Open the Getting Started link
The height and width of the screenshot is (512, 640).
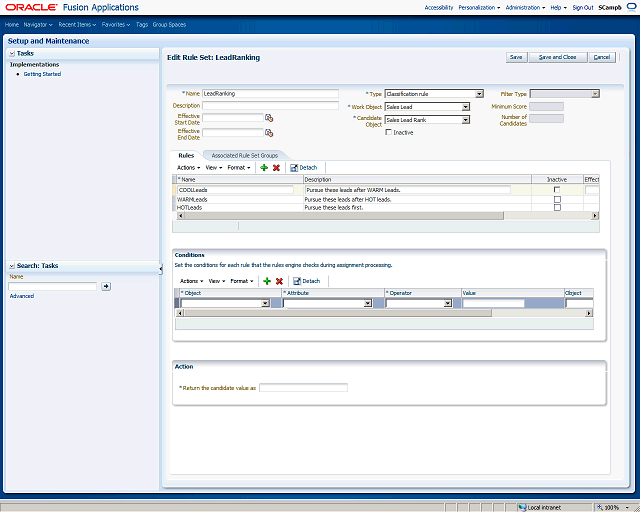(x=42, y=74)
